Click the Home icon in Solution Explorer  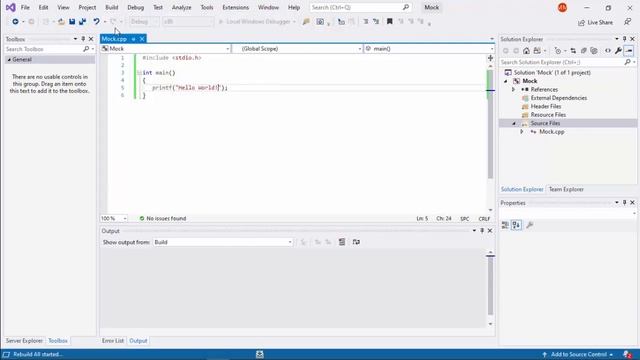coord(527,51)
